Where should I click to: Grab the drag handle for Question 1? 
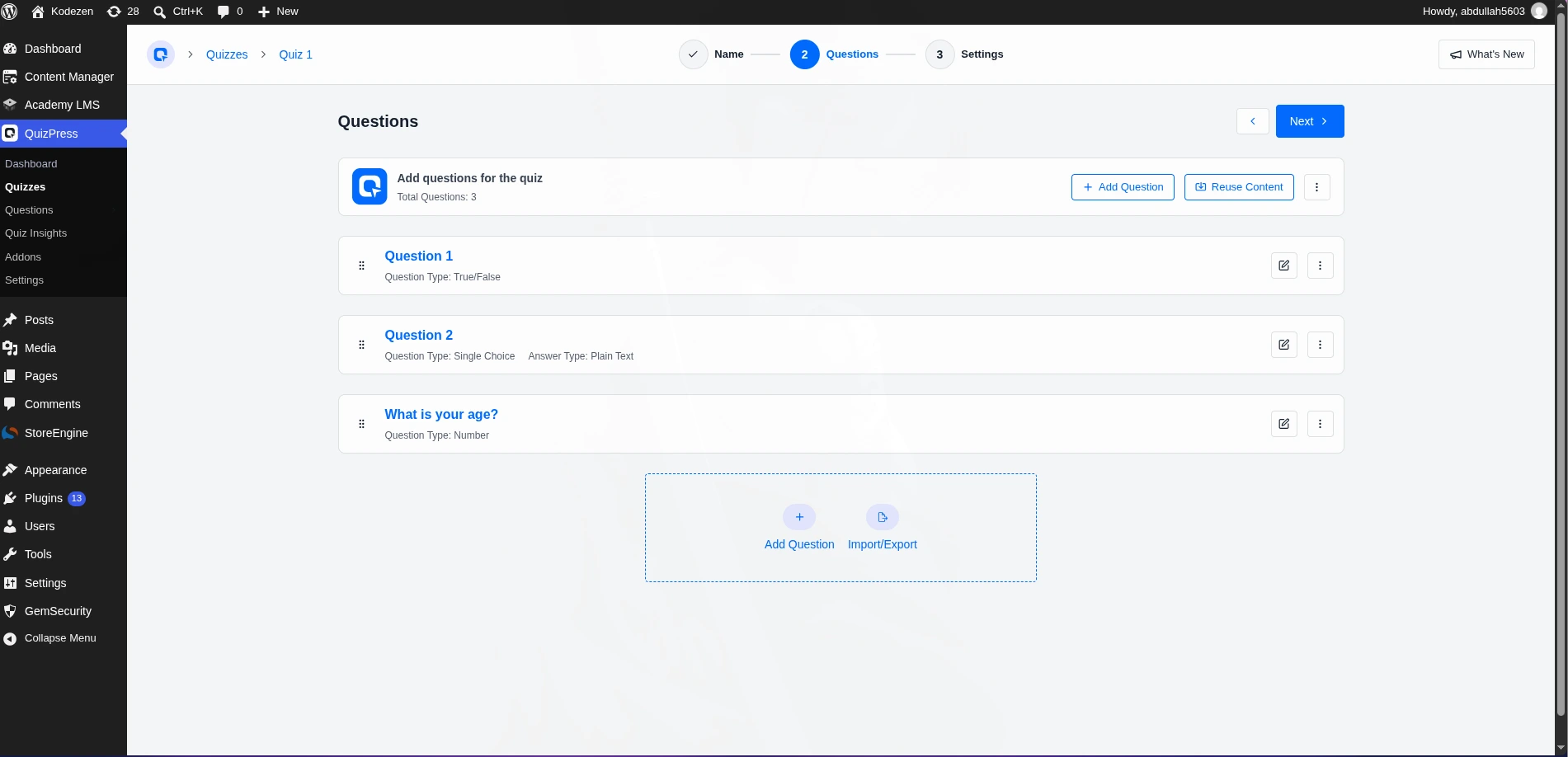361,266
